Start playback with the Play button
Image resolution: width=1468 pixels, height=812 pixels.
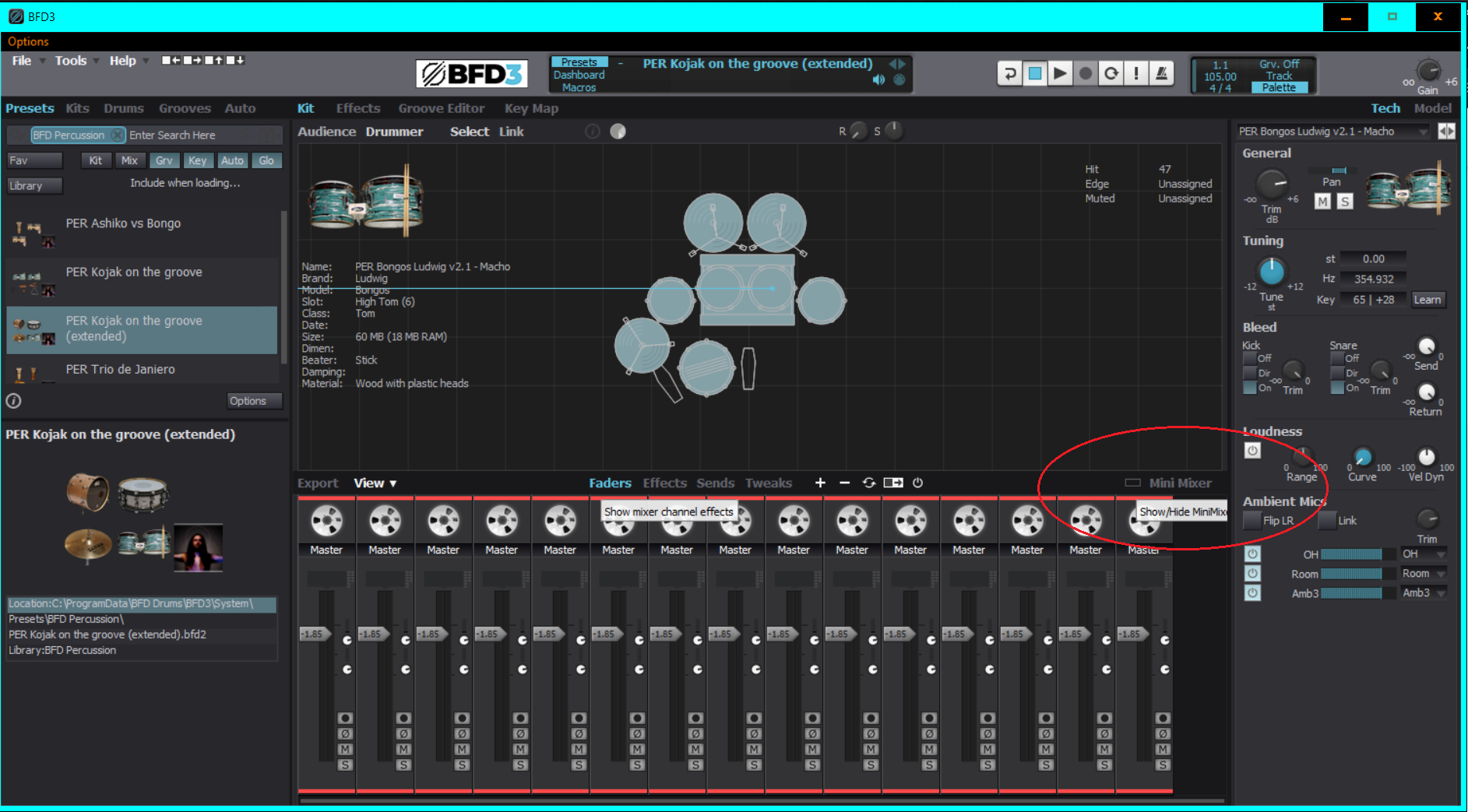click(1060, 74)
